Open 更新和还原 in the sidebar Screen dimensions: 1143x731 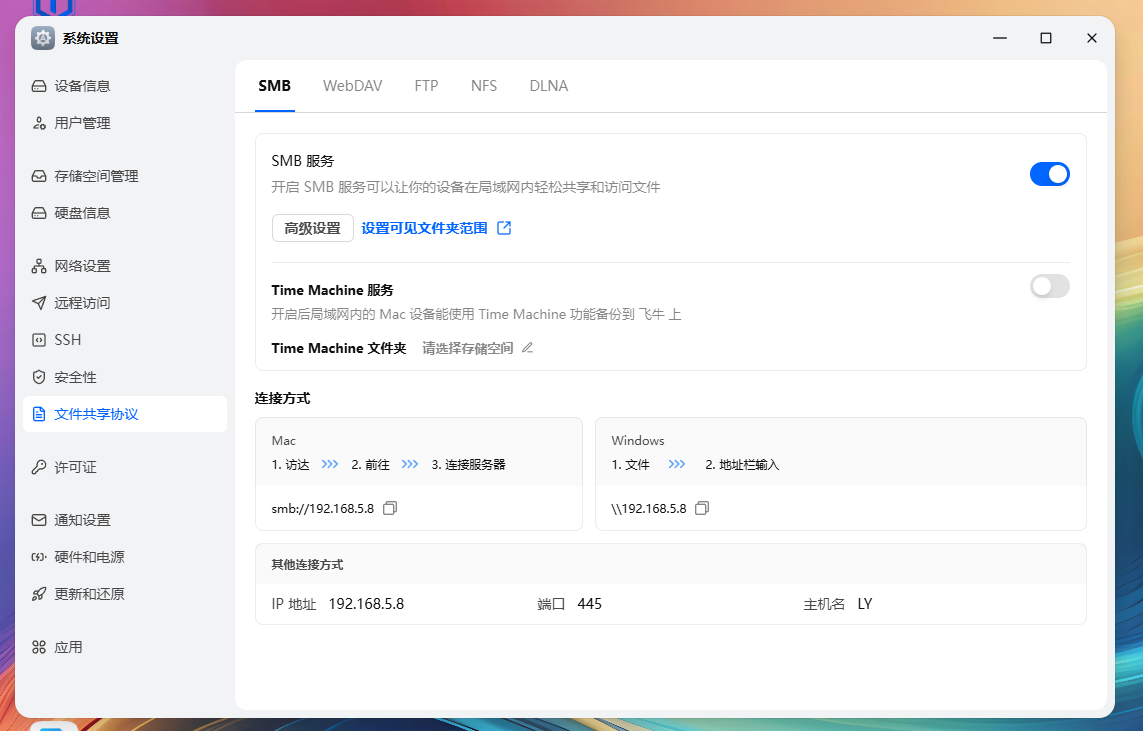pyautogui.click(x=89, y=594)
